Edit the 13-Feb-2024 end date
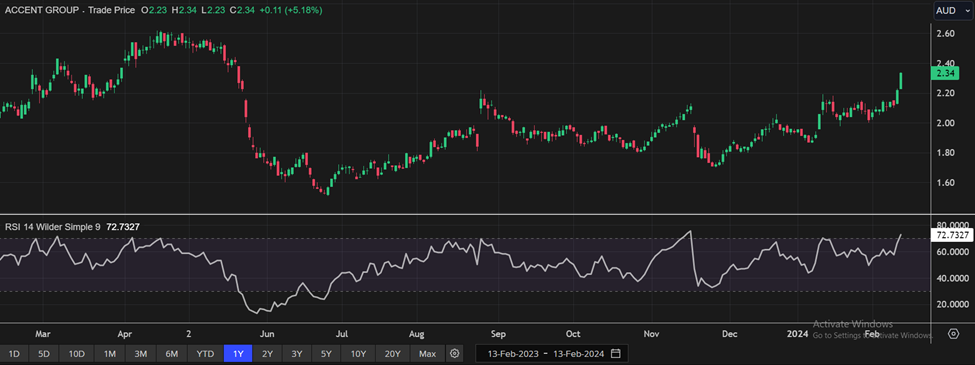The width and height of the screenshot is (975, 365). (x=578, y=354)
